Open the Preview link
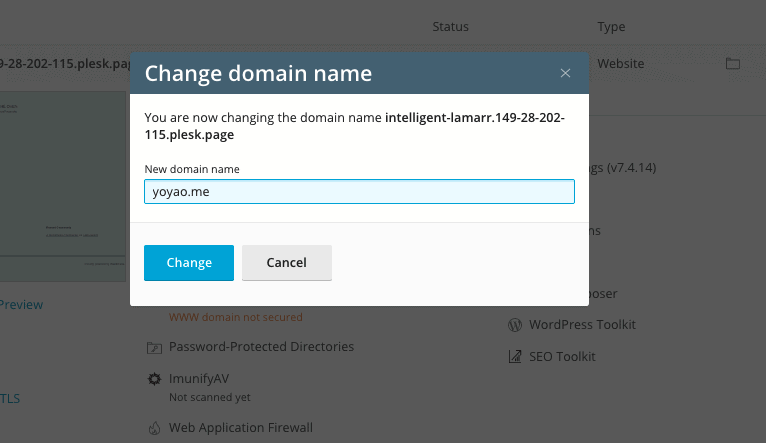Screen dimensions: 766x443 click(21, 305)
